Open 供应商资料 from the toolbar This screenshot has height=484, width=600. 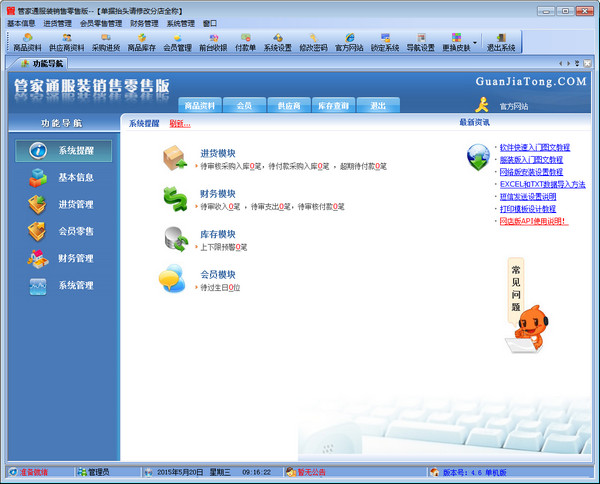(x=66, y=42)
